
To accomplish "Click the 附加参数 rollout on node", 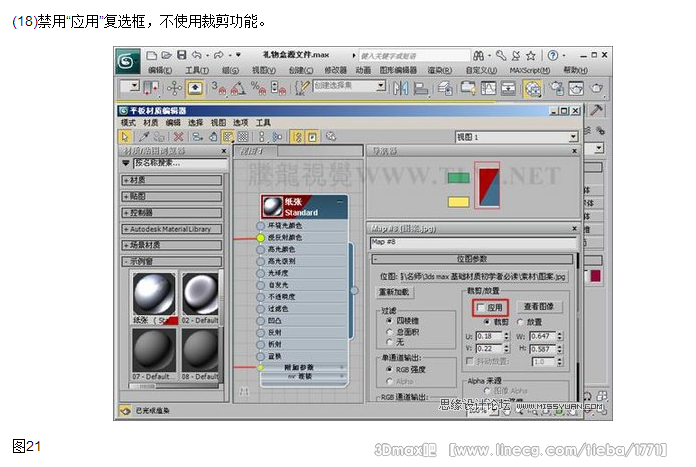I will (x=304, y=368).
